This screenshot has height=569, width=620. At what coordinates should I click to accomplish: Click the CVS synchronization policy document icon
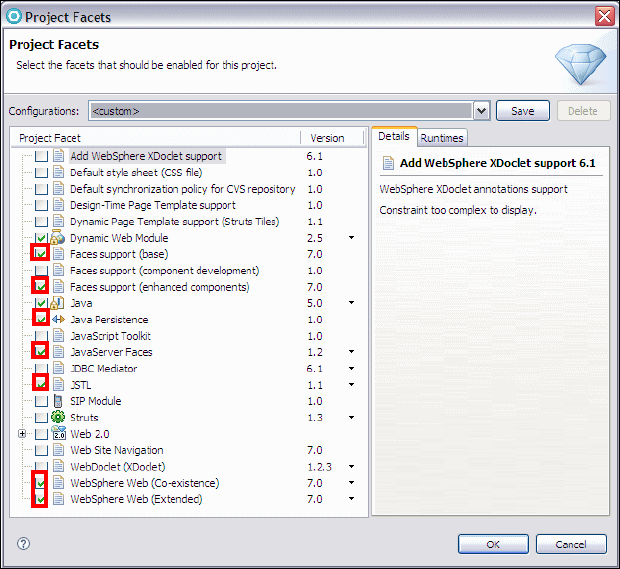point(58,189)
